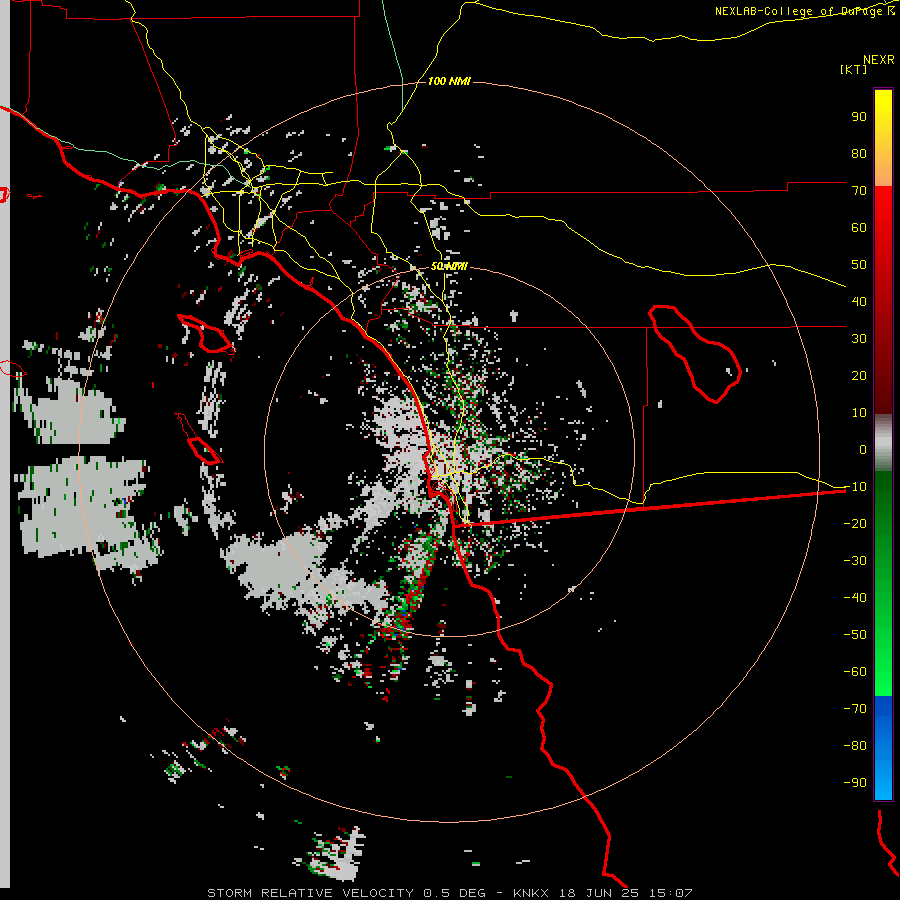Click the positive 10 scale value
900x900 pixels.
coord(859,413)
